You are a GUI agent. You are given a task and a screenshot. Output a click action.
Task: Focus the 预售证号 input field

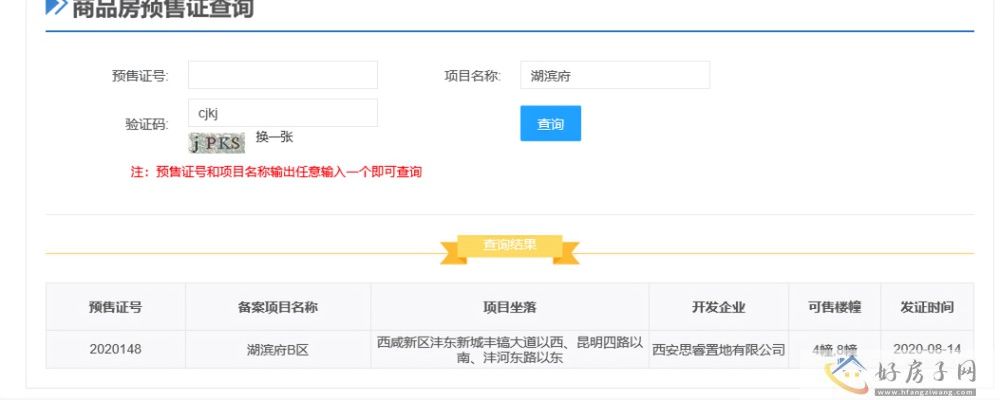(282, 75)
